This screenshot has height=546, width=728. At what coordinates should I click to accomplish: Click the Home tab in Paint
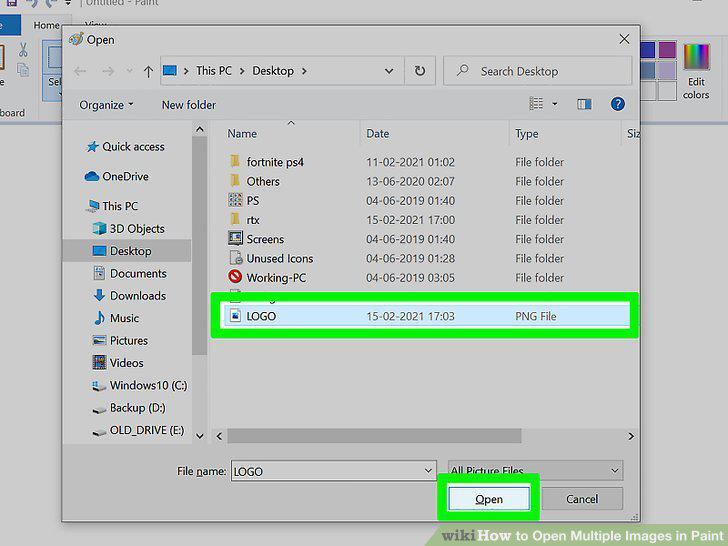[x=46, y=25]
